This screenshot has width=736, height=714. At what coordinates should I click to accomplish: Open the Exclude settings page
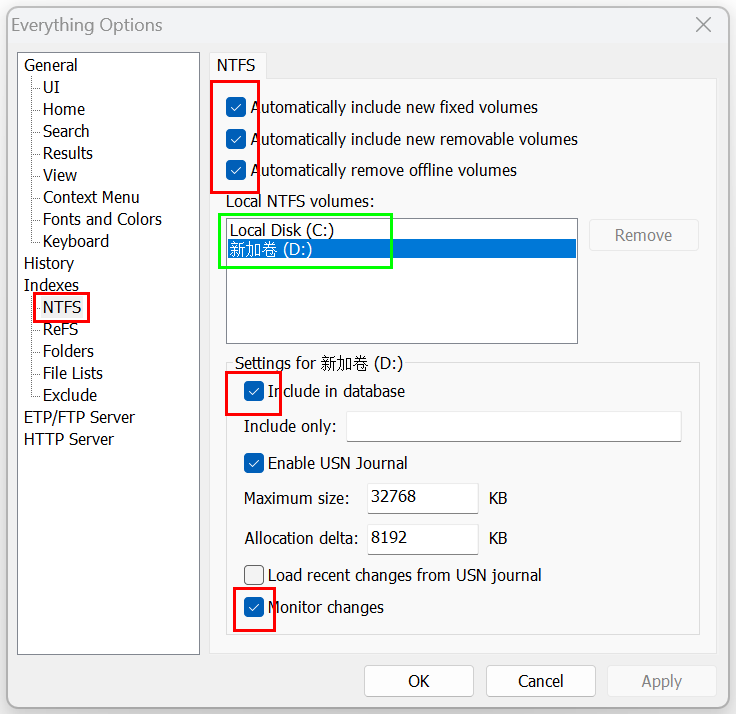point(70,395)
